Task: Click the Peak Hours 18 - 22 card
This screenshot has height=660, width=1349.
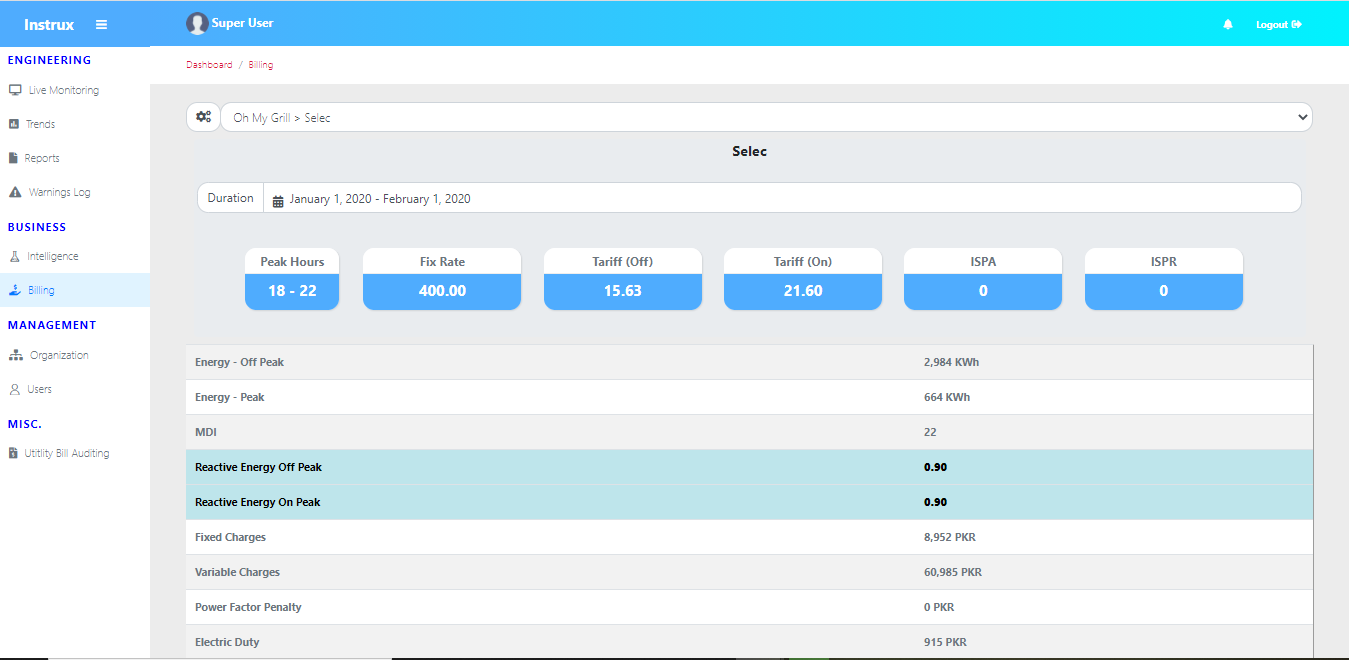Action: pyautogui.click(x=292, y=279)
